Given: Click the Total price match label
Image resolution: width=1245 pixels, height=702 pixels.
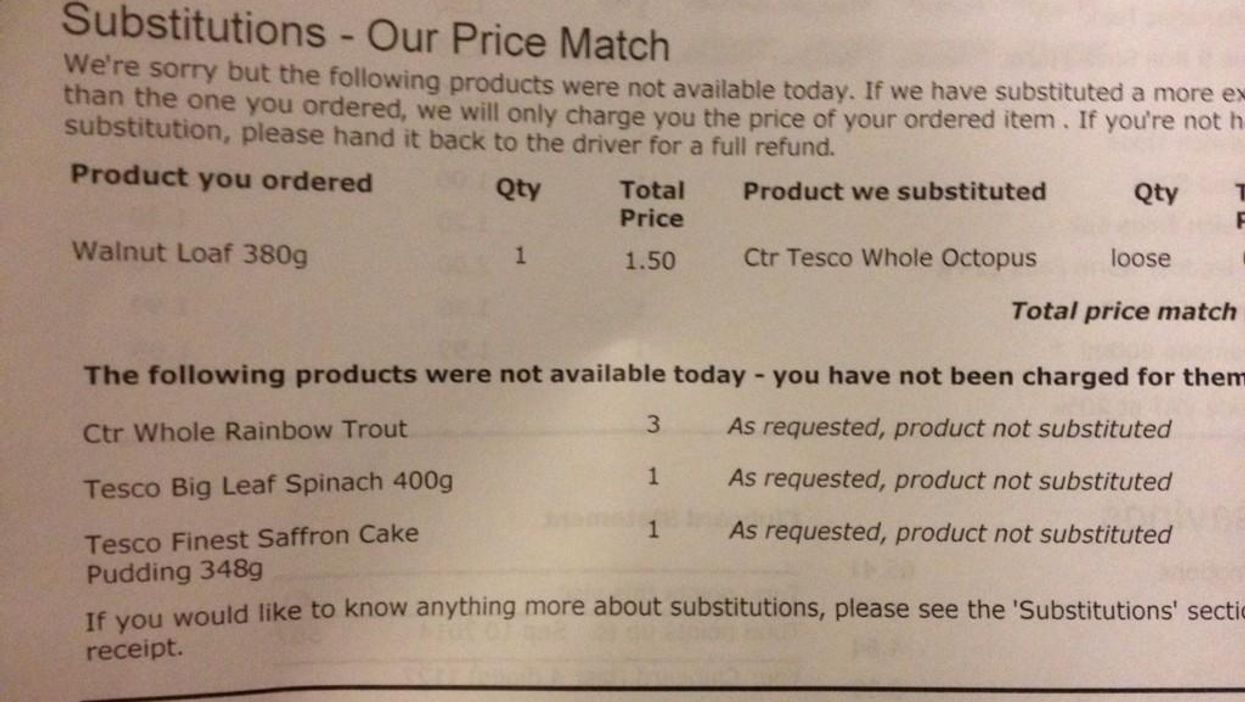Looking at the screenshot, I should 1123,311.
